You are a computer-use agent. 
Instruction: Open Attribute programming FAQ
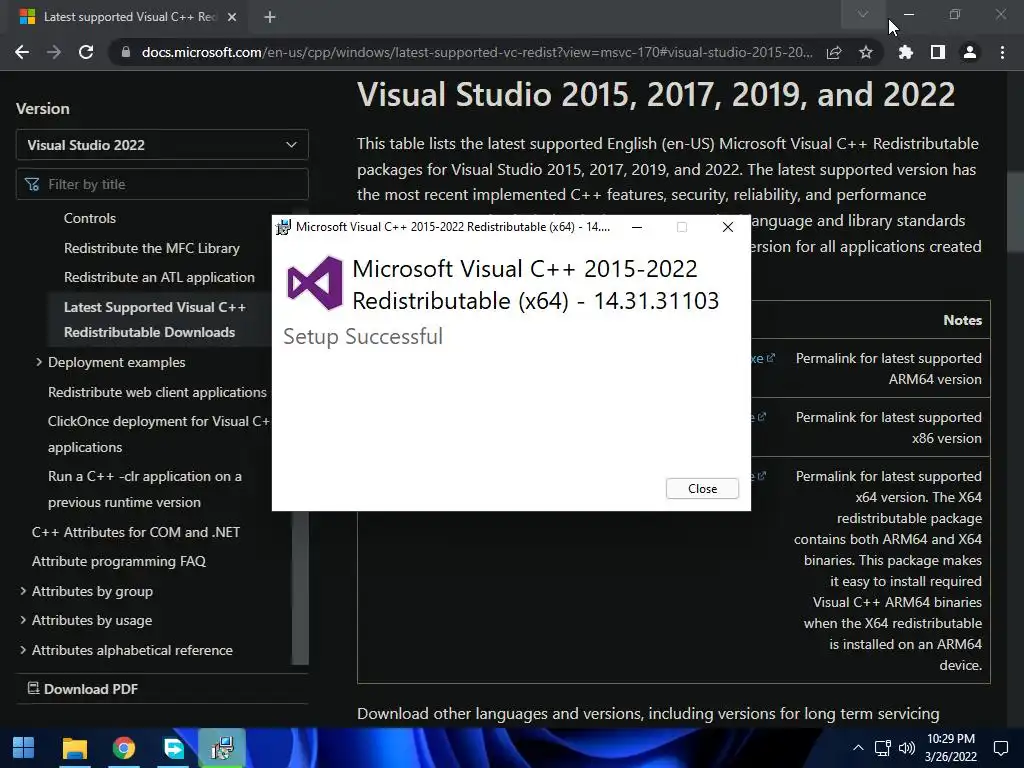coord(119,561)
